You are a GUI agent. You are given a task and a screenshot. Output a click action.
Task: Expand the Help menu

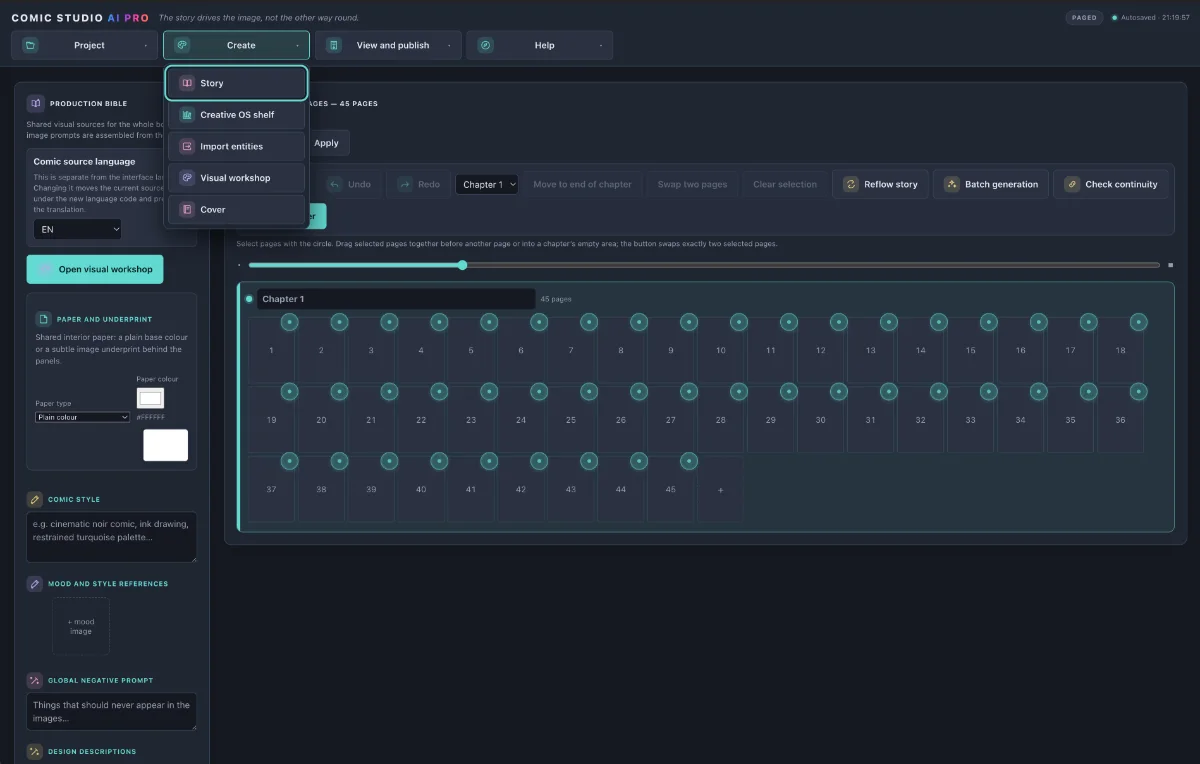539,45
